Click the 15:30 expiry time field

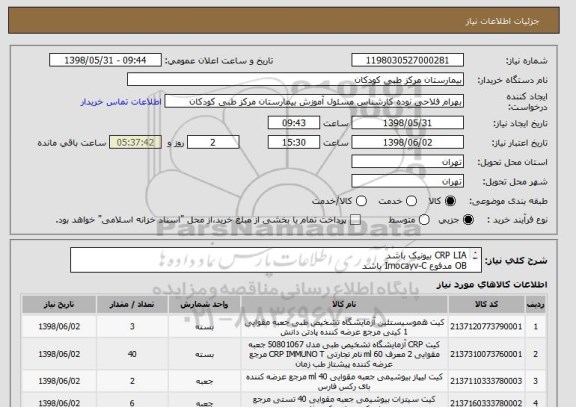click(294, 142)
